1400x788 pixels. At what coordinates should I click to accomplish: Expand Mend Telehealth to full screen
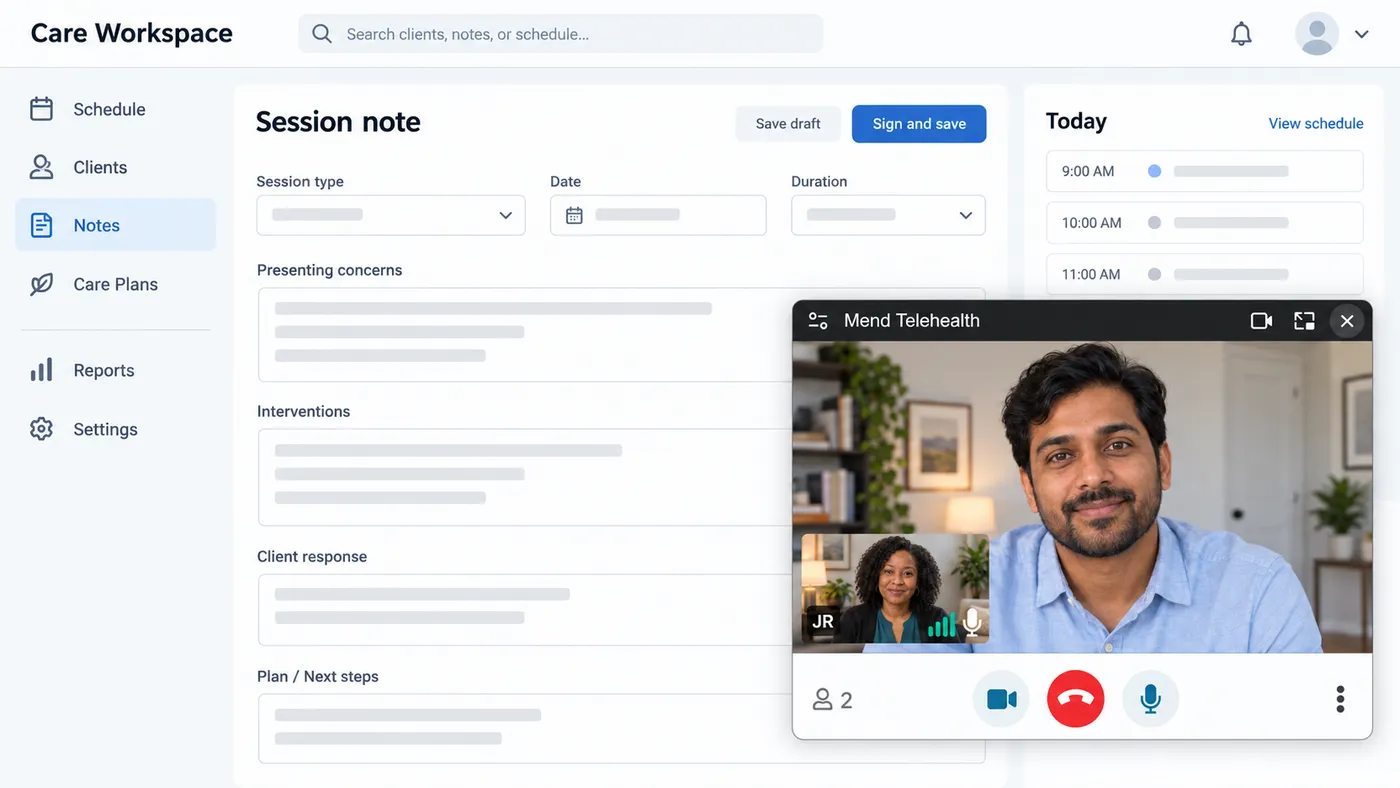[1304, 321]
